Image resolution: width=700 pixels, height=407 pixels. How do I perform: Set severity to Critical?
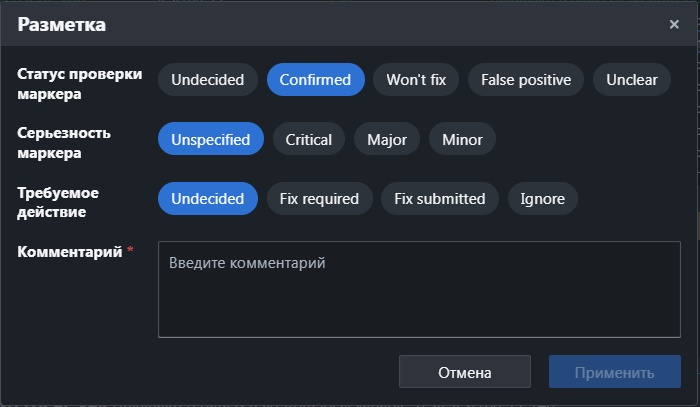(x=308, y=139)
